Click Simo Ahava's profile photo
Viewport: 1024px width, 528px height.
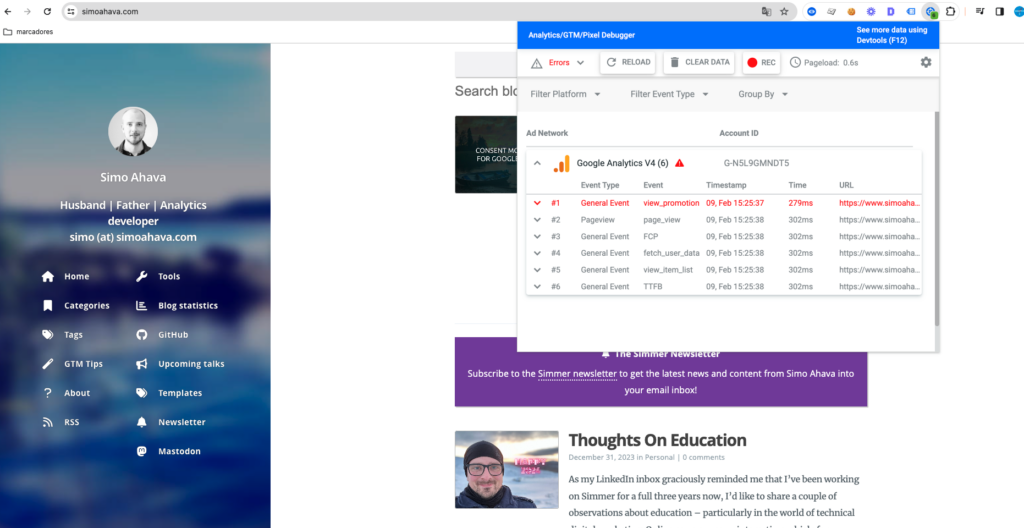[x=133, y=131]
